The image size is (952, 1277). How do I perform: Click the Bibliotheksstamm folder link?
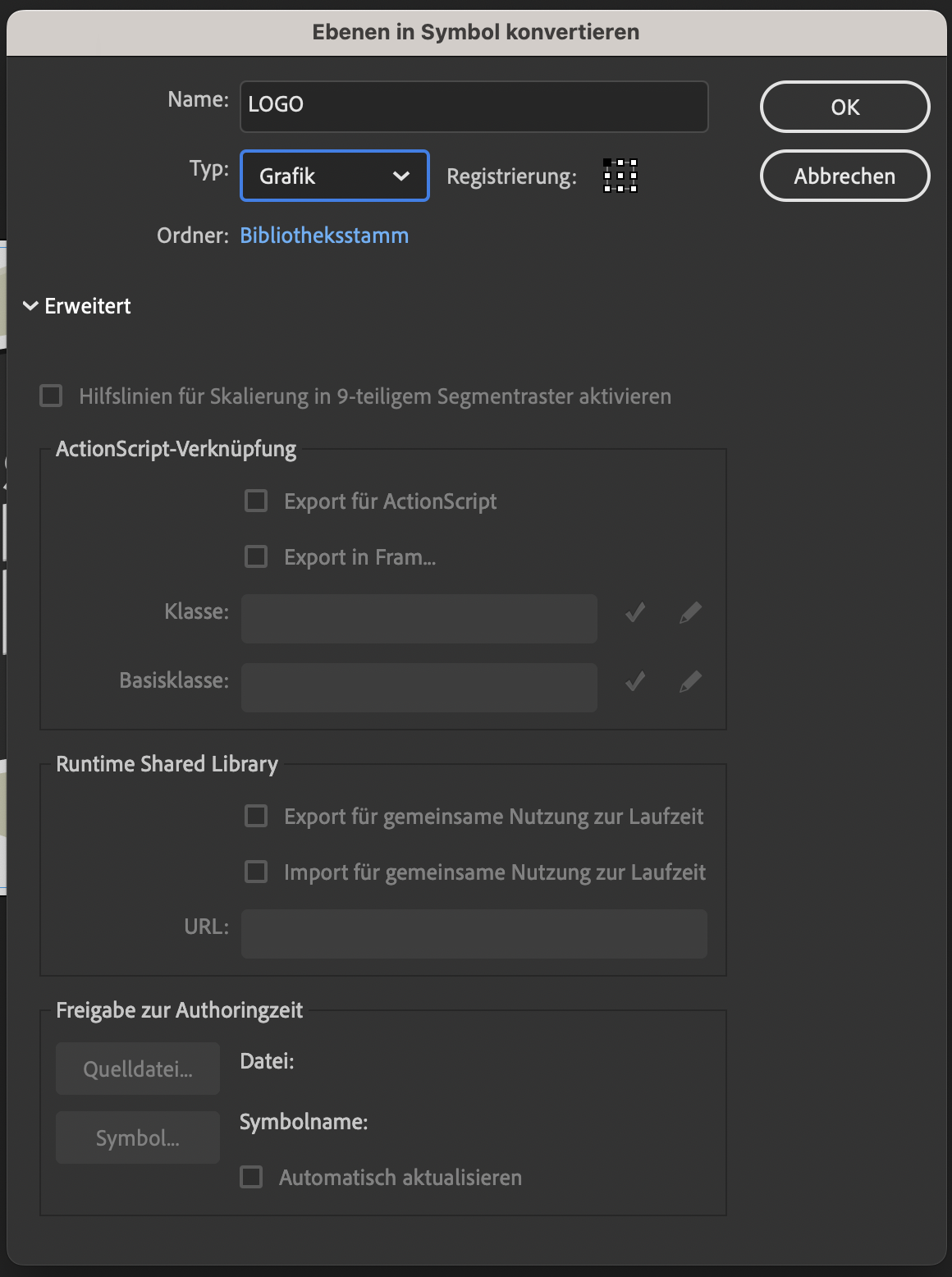[324, 236]
